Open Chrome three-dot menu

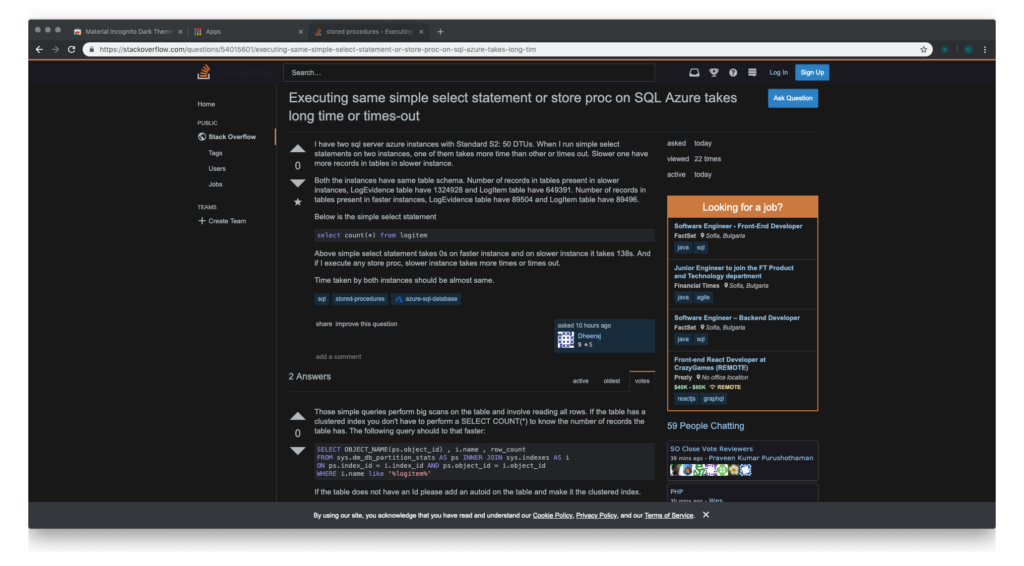pyautogui.click(x=985, y=50)
